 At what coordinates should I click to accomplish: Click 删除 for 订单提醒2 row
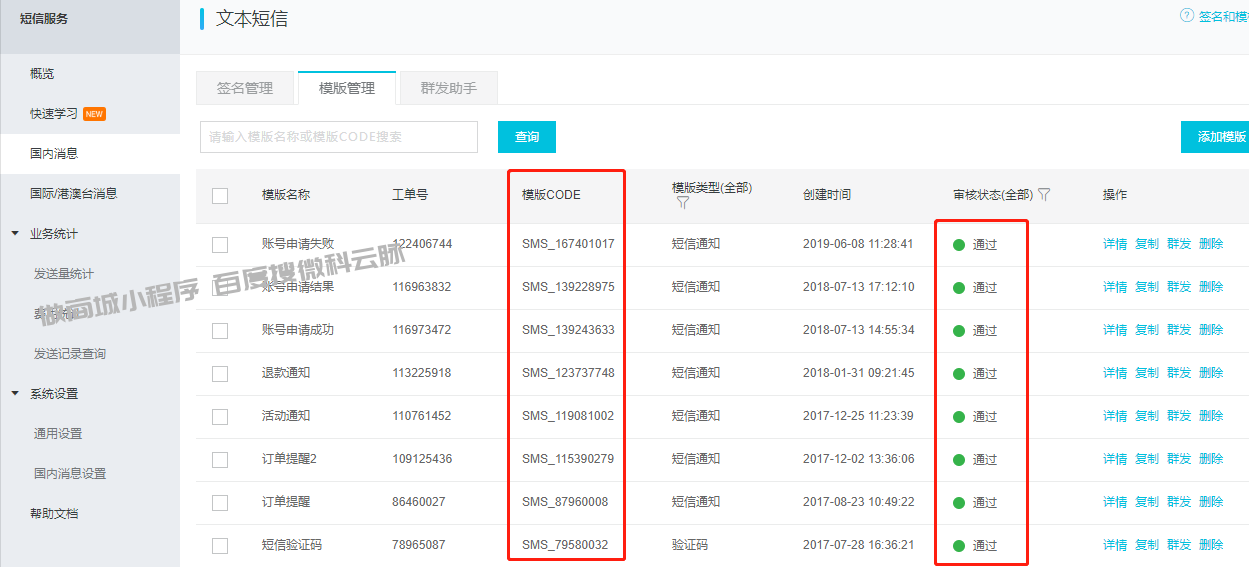tap(1211, 459)
